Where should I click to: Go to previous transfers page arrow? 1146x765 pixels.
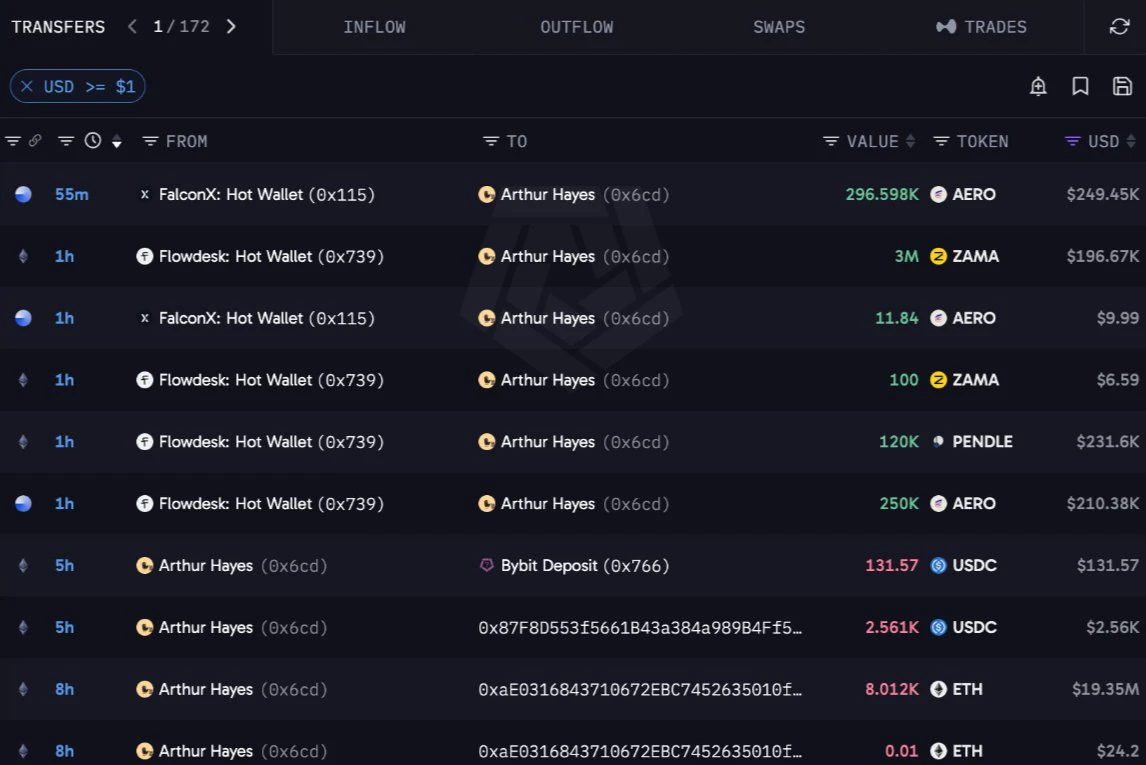(132, 27)
